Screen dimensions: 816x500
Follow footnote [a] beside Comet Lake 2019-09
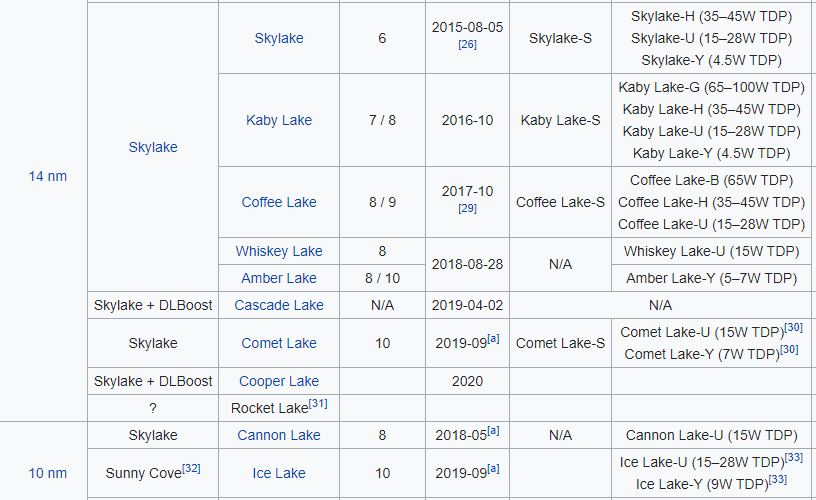pyautogui.click(x=493, y=339)
